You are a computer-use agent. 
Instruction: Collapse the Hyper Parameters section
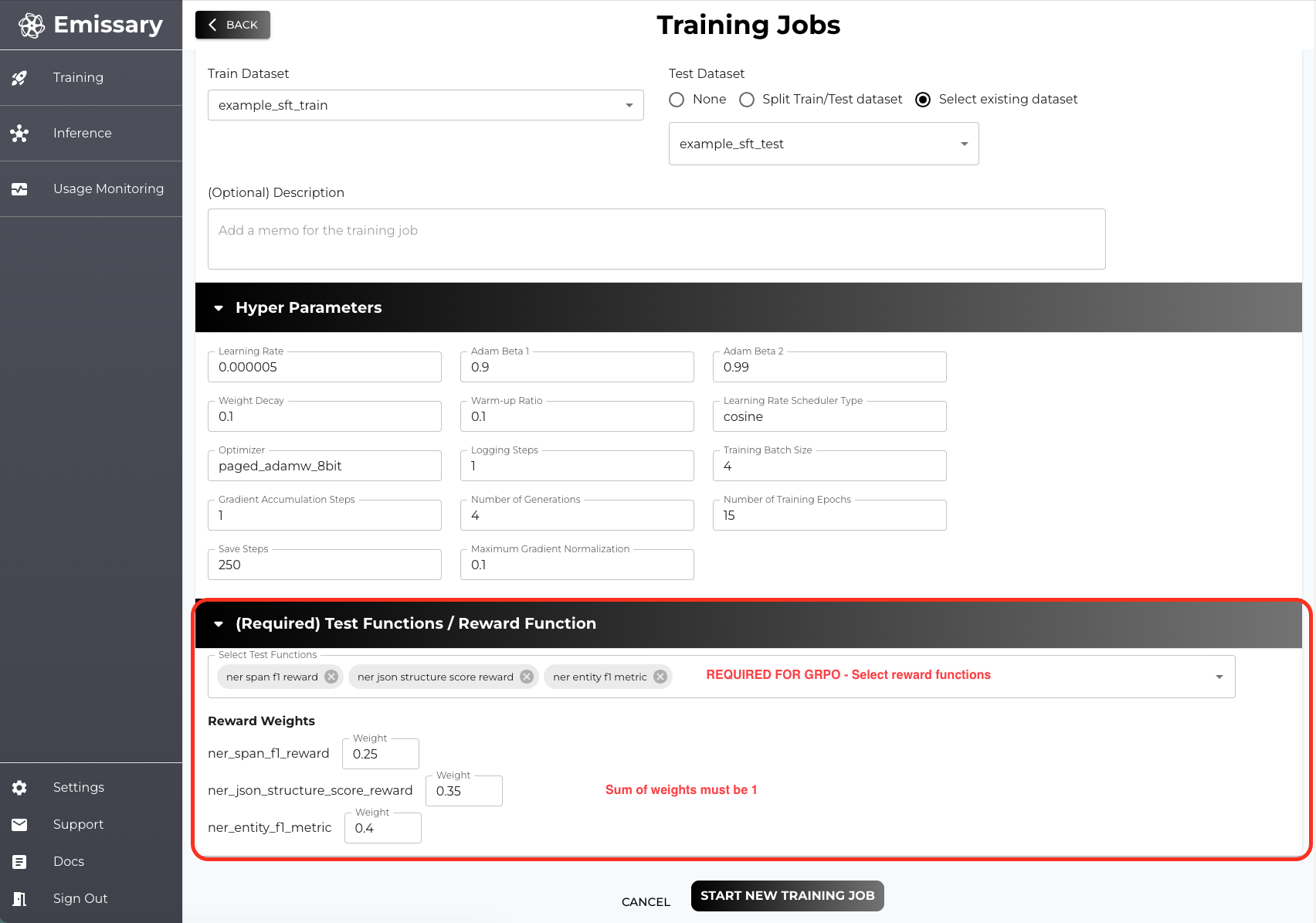pyautogui.click(x=219, y=308)
